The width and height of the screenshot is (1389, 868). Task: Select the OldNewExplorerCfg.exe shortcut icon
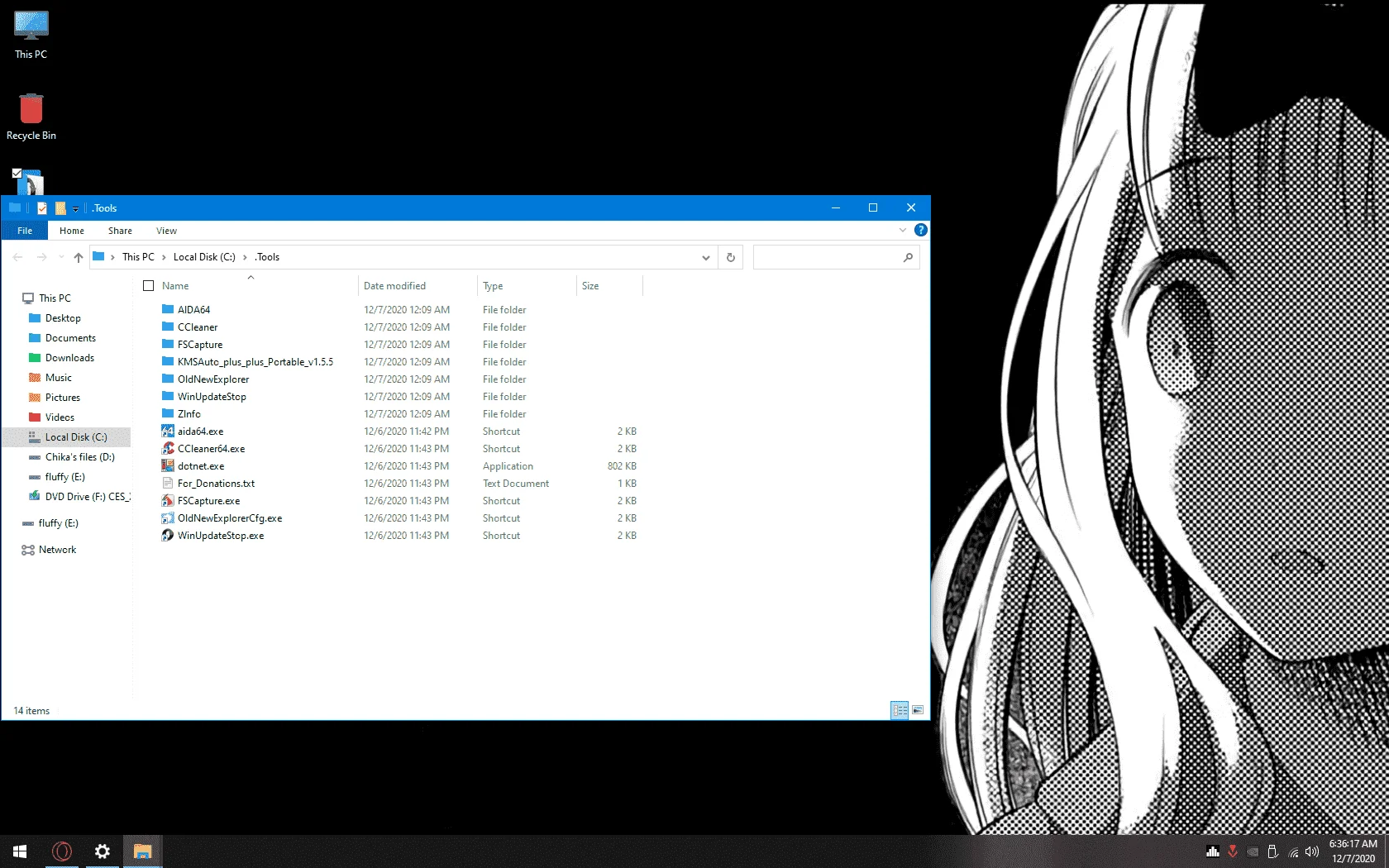click(x=168, y=518)
